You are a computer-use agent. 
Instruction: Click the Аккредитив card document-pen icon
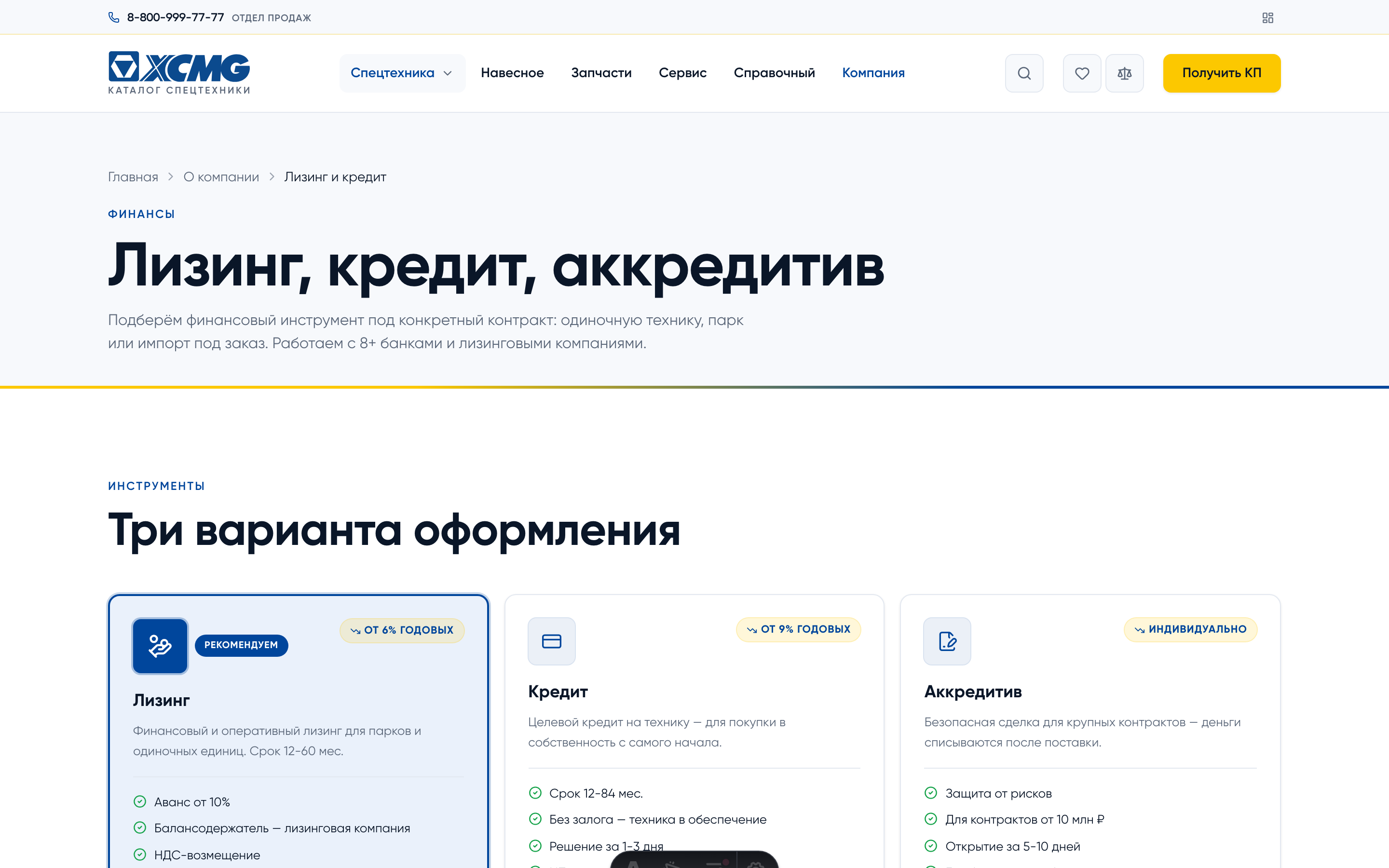pos(947,641)
